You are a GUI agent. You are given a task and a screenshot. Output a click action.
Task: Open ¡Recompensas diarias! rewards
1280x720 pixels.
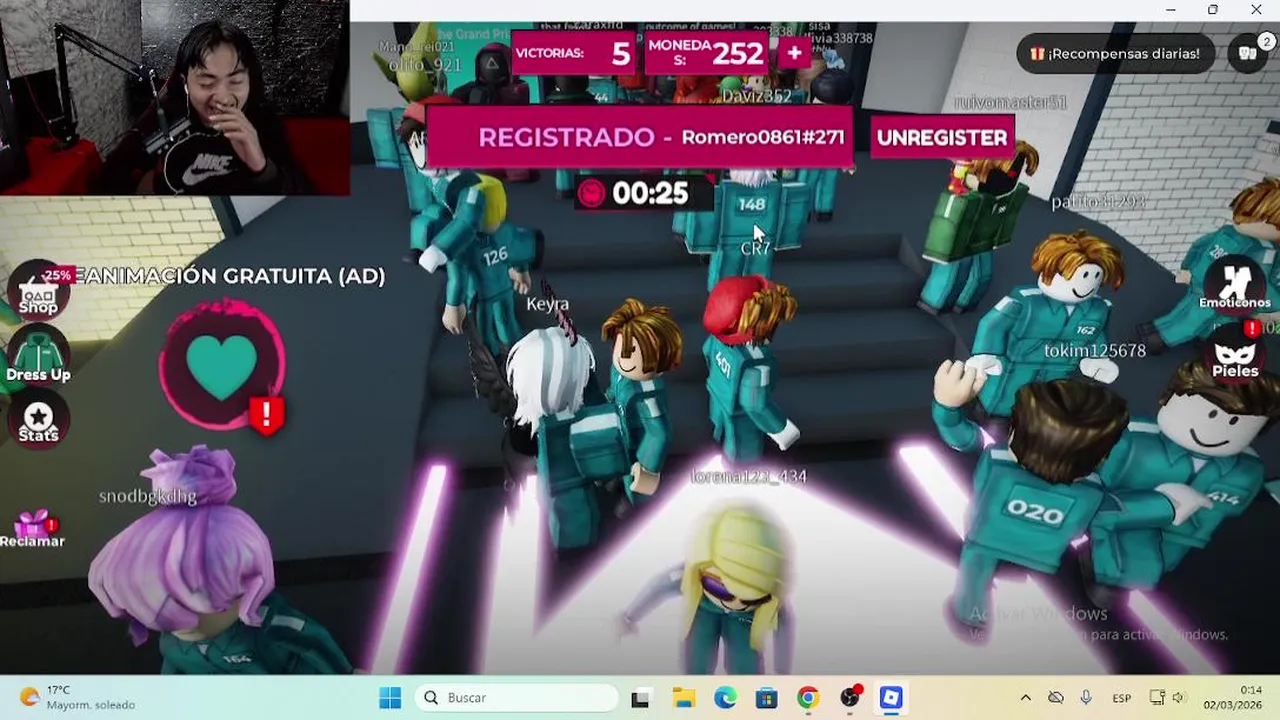(1115, 53)
